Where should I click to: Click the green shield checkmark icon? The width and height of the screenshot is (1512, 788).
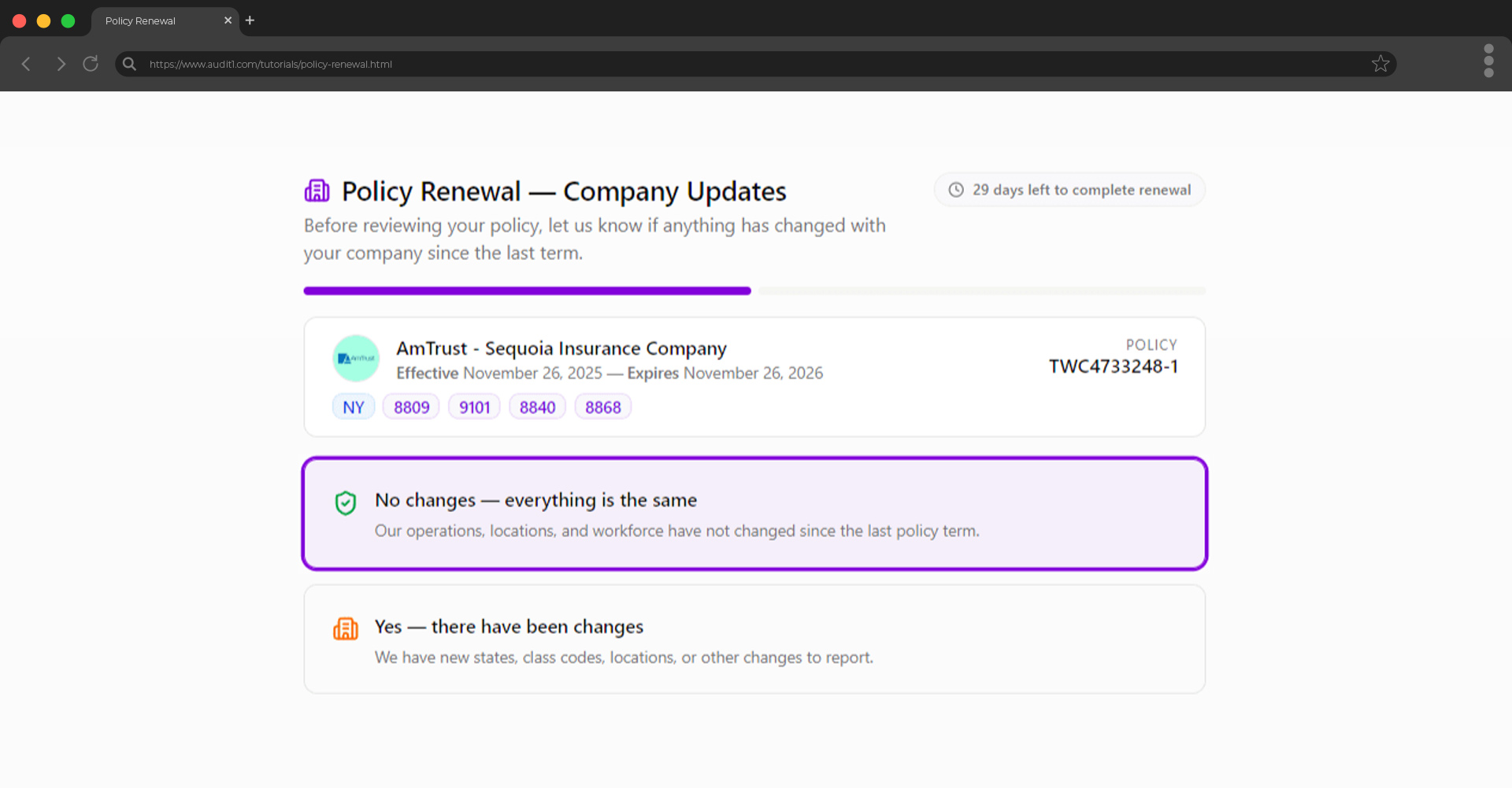346,503
